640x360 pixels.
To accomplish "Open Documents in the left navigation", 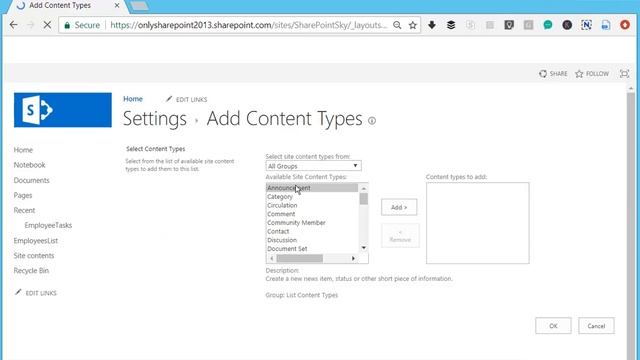I will (31, 180).
